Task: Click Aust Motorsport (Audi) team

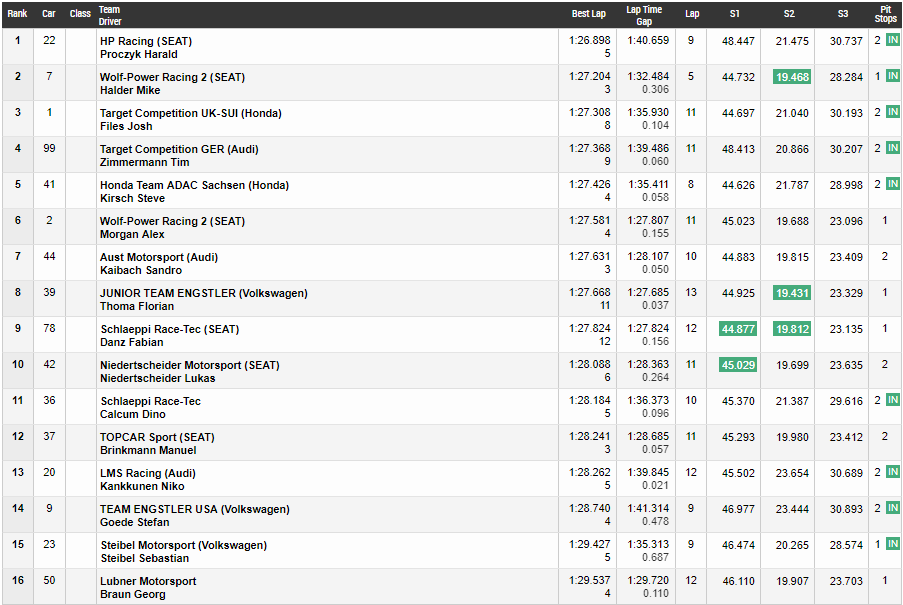Action: click(159, 257)
